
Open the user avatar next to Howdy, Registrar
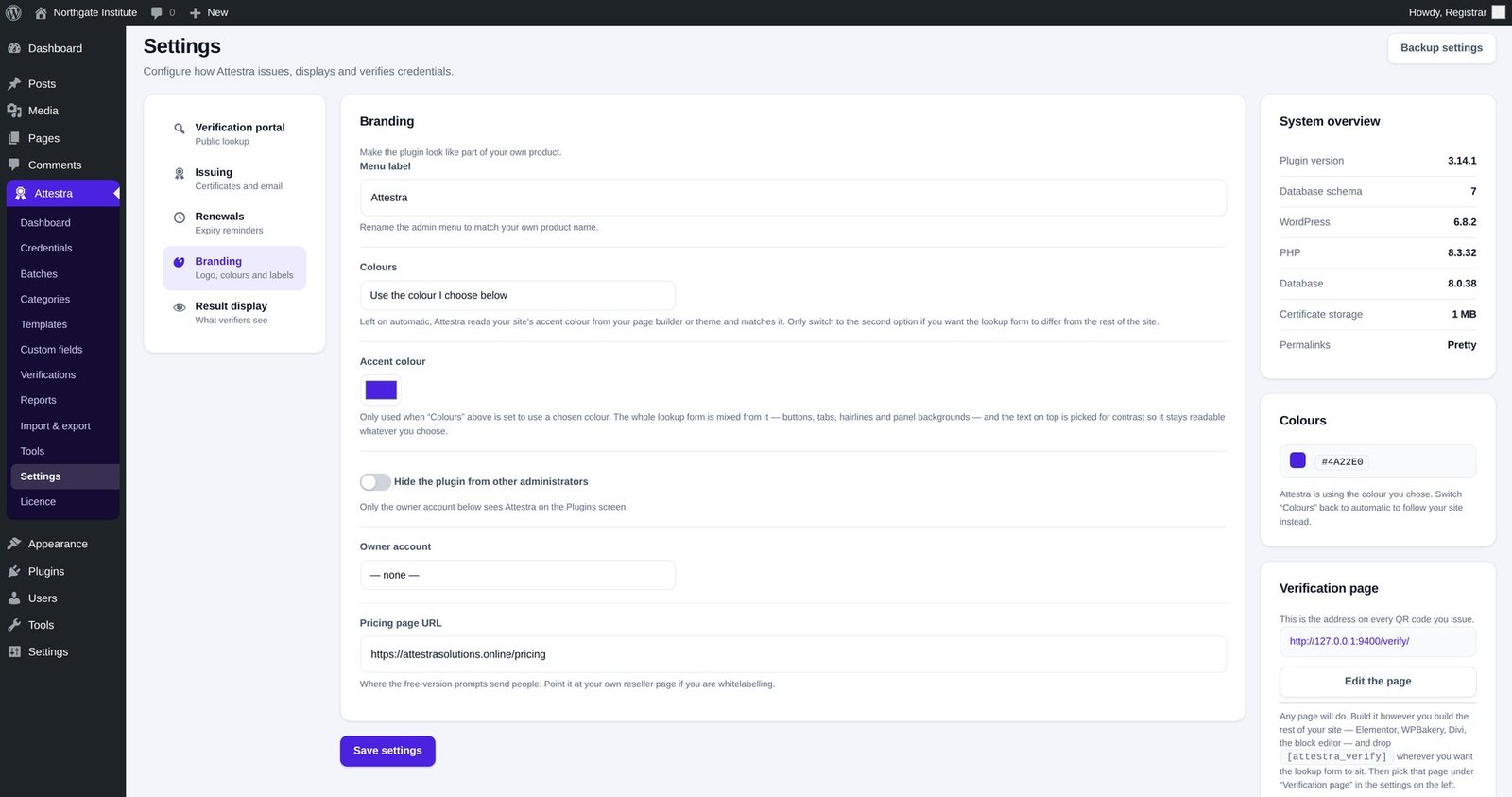pyautogui.click(x=1498, y=12)
